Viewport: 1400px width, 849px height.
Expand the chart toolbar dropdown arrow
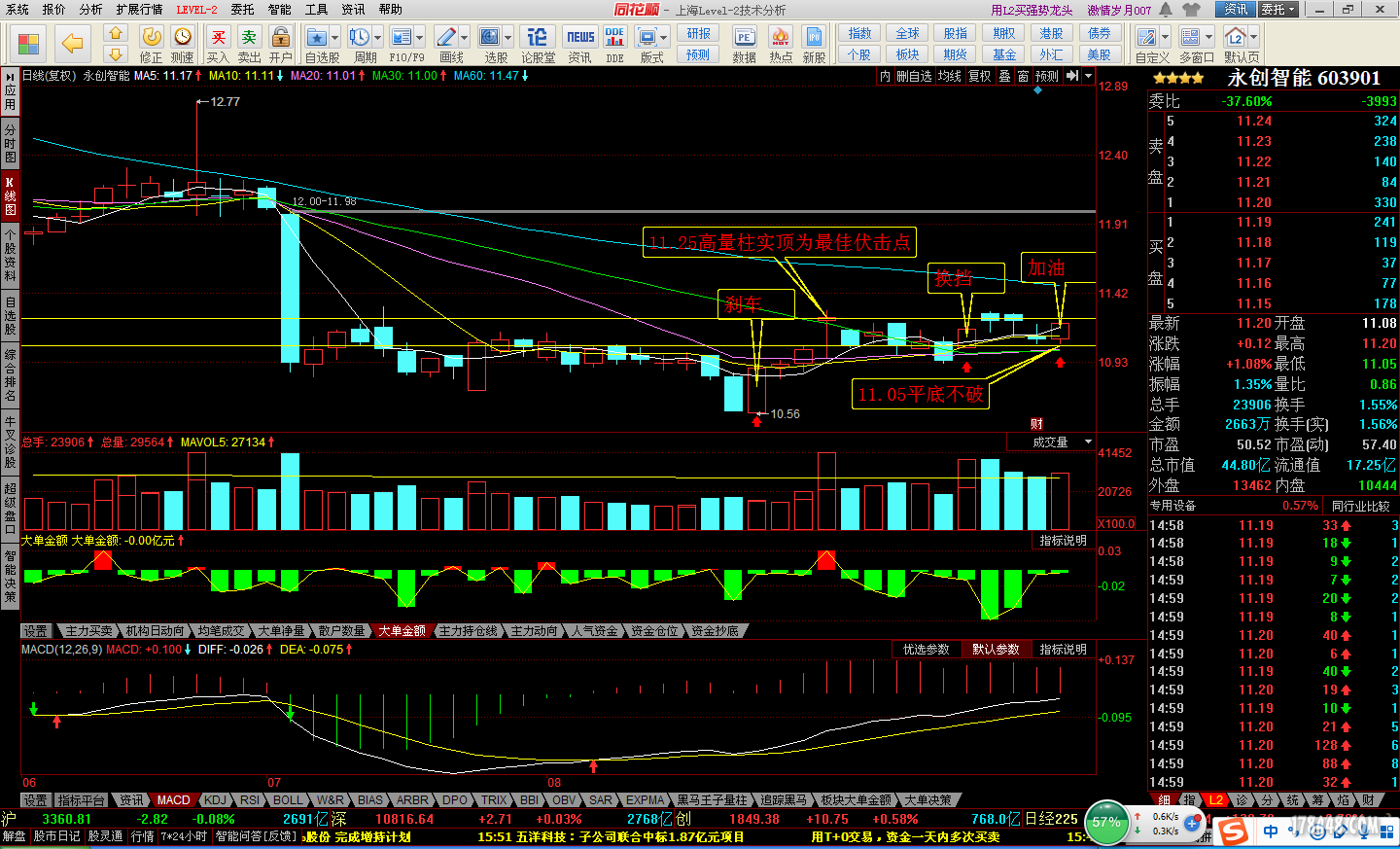coord(1089,76)
